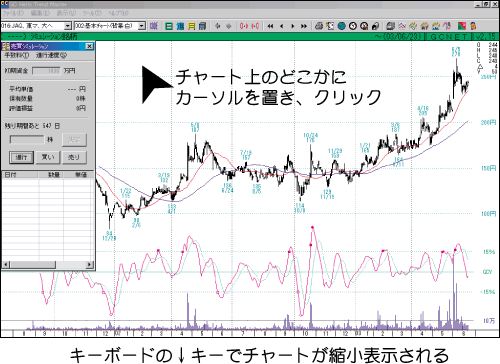500x364 pixels.
Task: Open the 進行速度 menu in simulation panel
Action: [51, 55]
